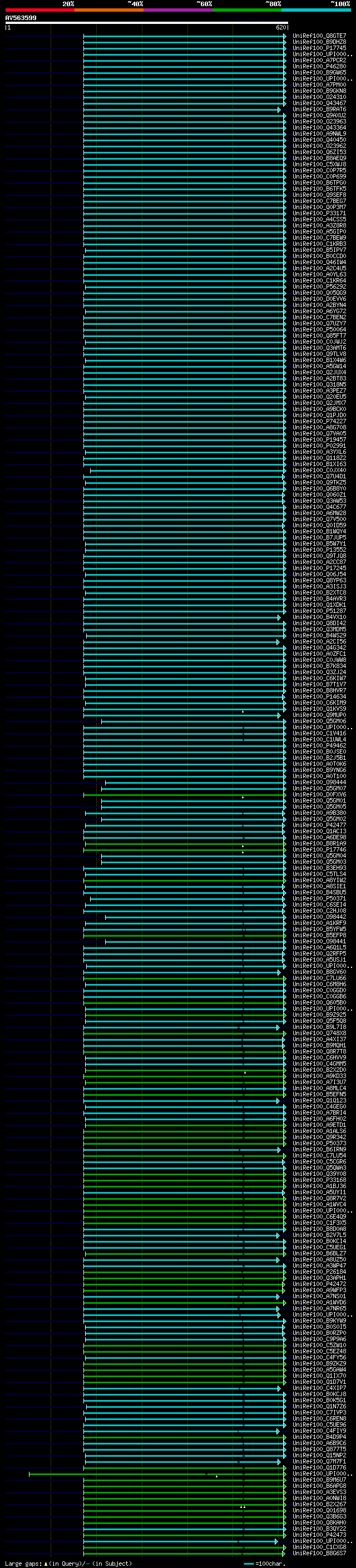
Task: Select hit label UniRef100_C5XWJ8
Action: 319,164
